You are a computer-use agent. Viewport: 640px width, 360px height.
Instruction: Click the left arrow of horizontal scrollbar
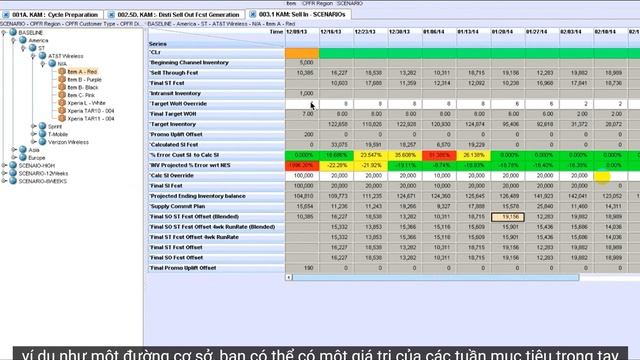pyautogui.click(x=289, y=278)
